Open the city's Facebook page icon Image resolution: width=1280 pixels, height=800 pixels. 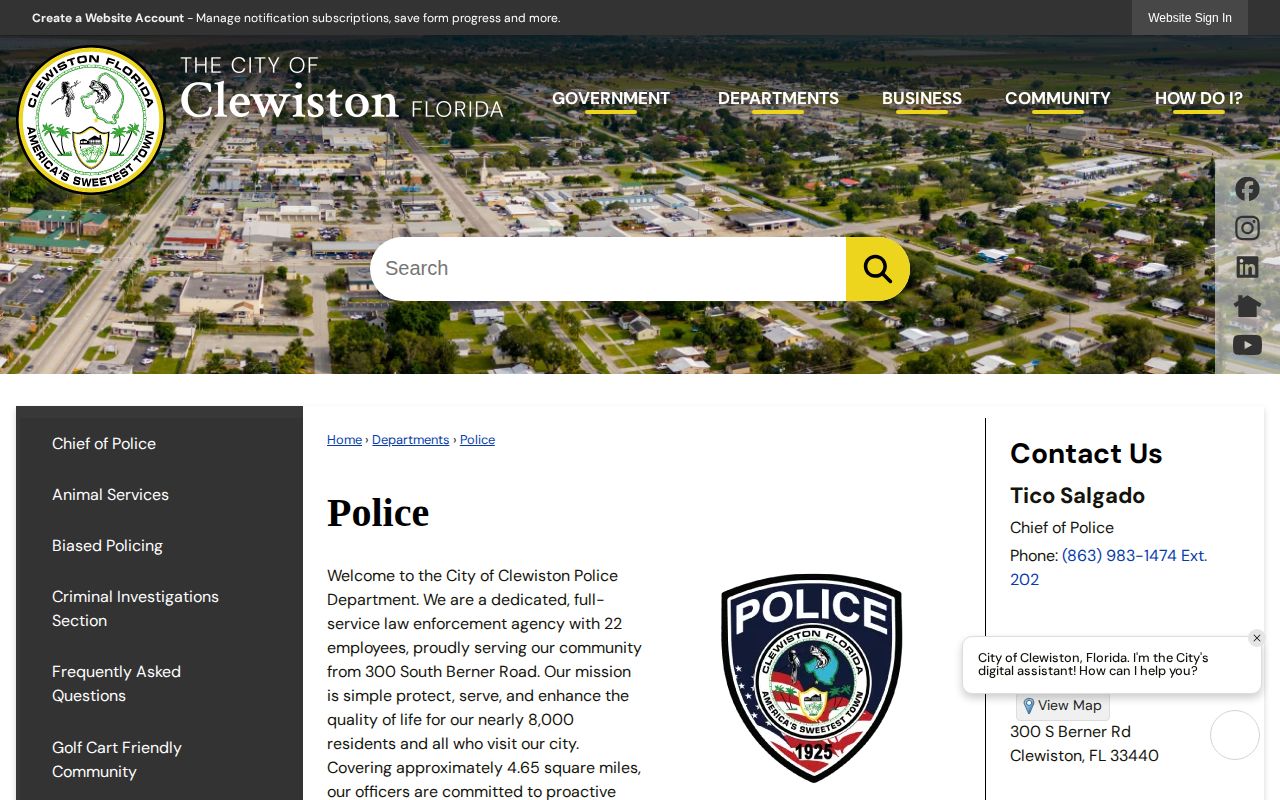tap(1247, 189)
